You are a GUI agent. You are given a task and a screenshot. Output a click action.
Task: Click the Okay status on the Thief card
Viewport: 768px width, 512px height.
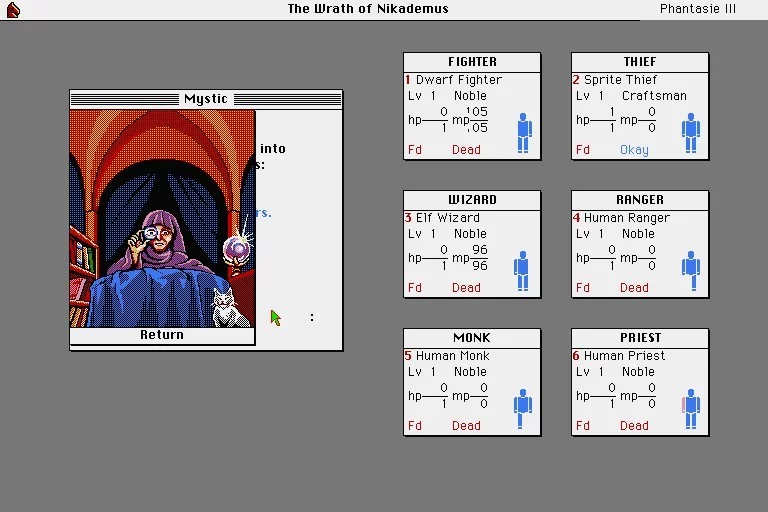pyautogui.click(x=634, y=150)
